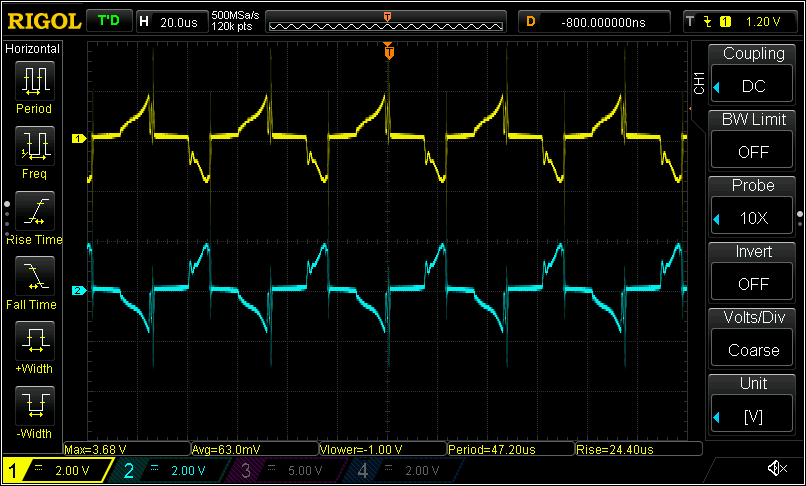Select the -Width measurement icon
The width and height of the screenshot is (806, 486).
pyautogui.click(x=34, y=406)
